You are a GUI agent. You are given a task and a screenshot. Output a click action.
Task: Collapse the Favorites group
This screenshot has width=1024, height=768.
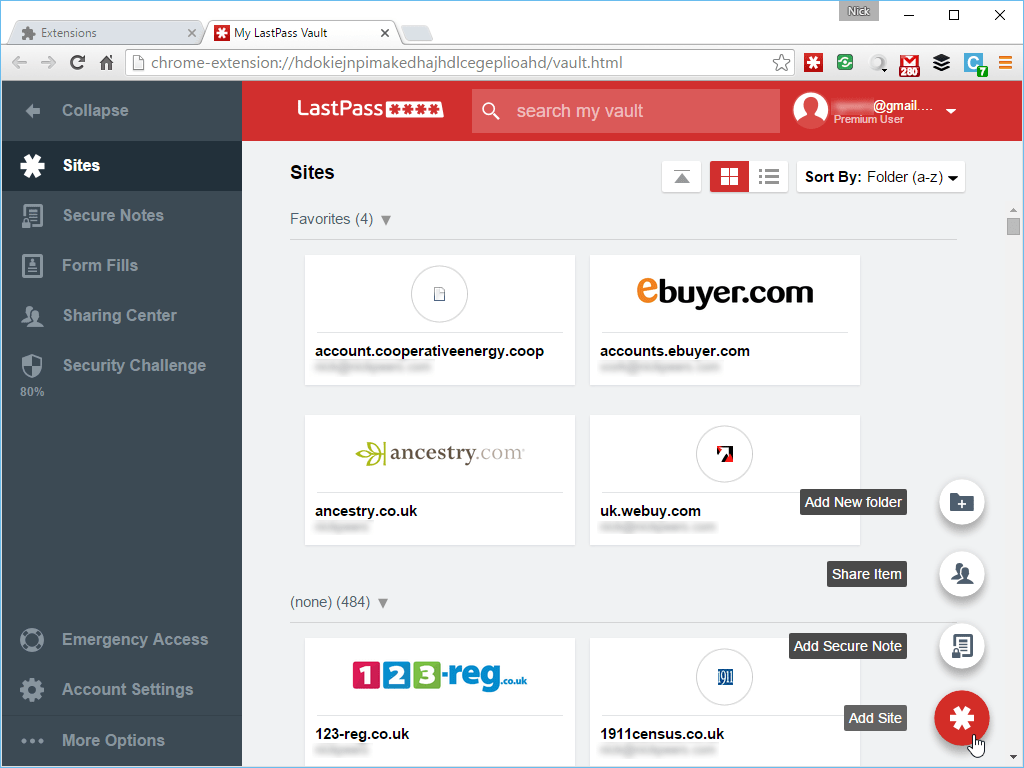click(x=386, y=219)
